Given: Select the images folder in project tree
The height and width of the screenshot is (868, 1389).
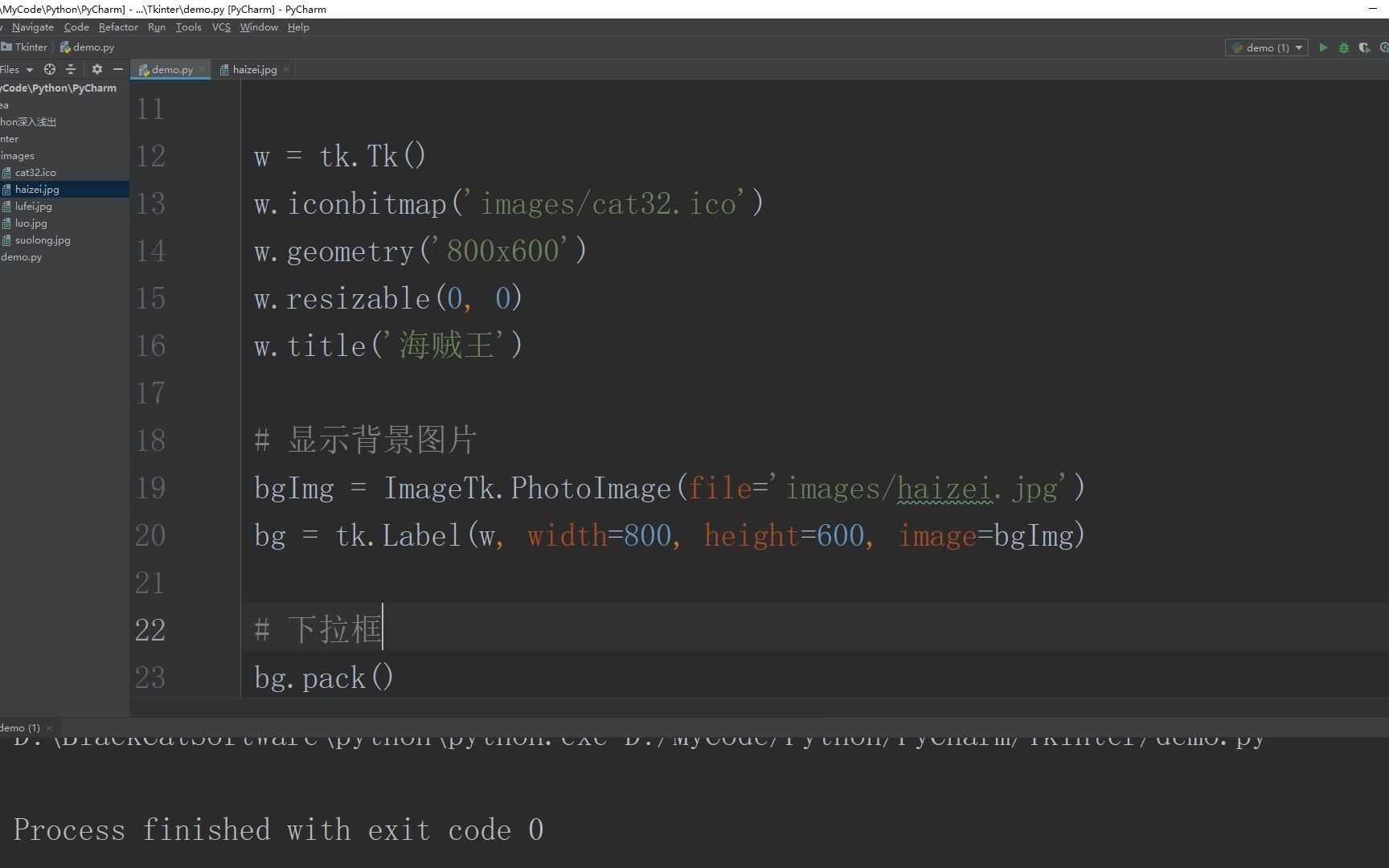Looking at the screenshot, I should pos(18,155).
